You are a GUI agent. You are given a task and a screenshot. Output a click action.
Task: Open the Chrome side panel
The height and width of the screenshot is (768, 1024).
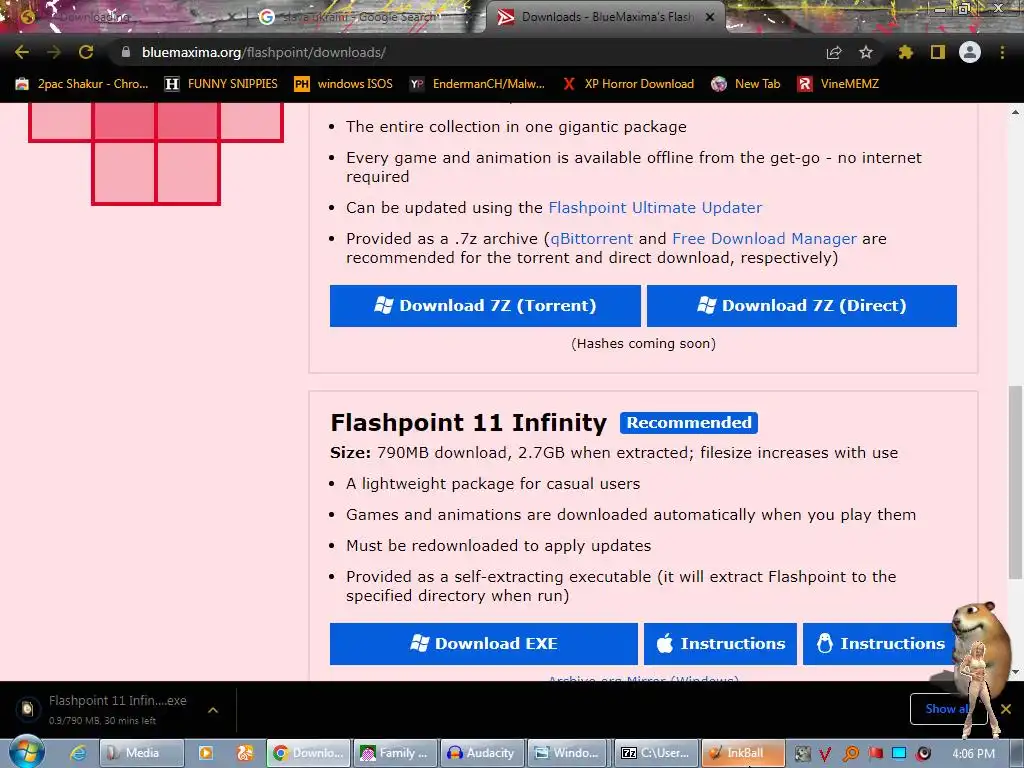pyautogui.click(x=938, y=52)
